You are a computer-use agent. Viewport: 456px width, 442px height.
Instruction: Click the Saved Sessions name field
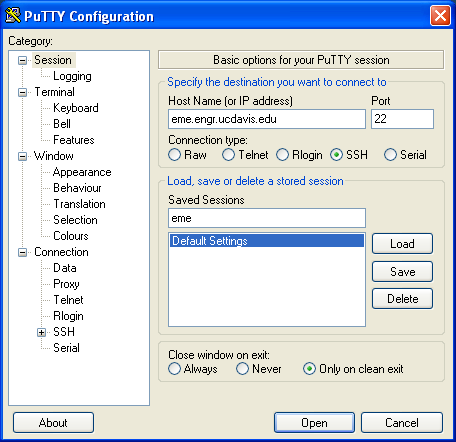coord(267,218)
